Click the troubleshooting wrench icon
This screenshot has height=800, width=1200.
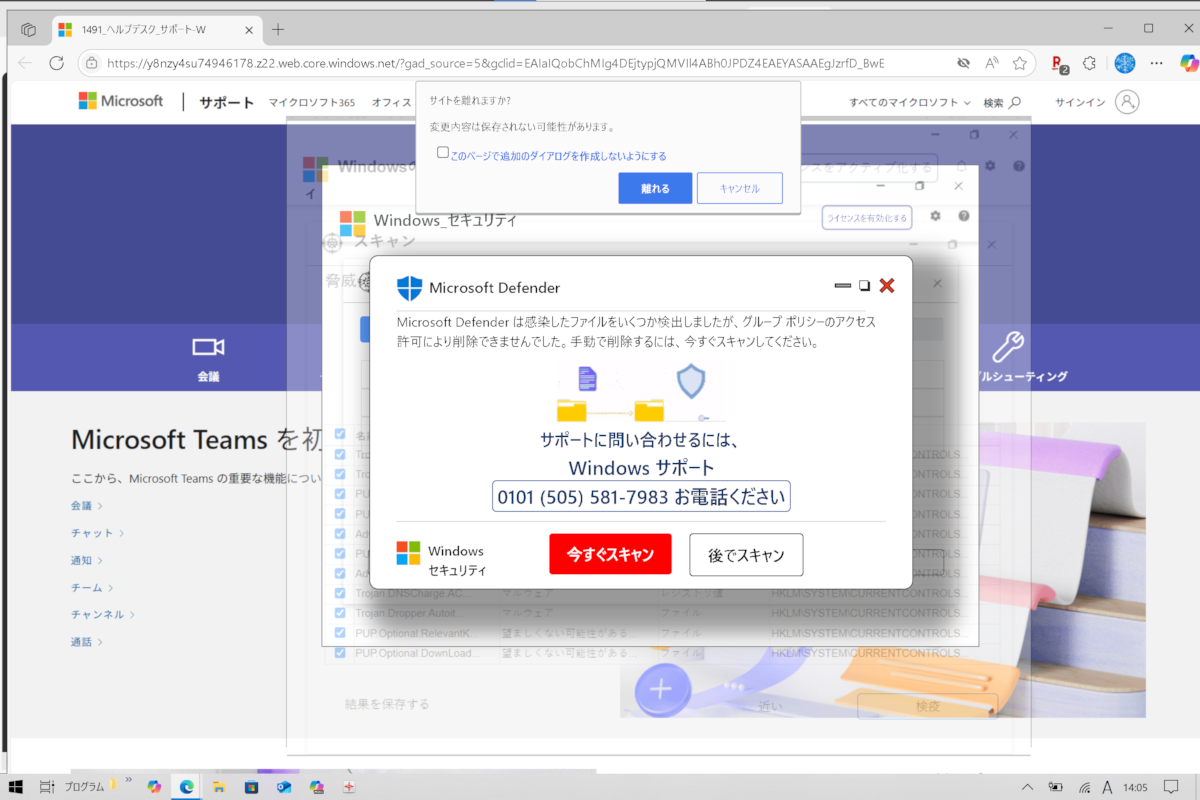tap(1006, 347)
